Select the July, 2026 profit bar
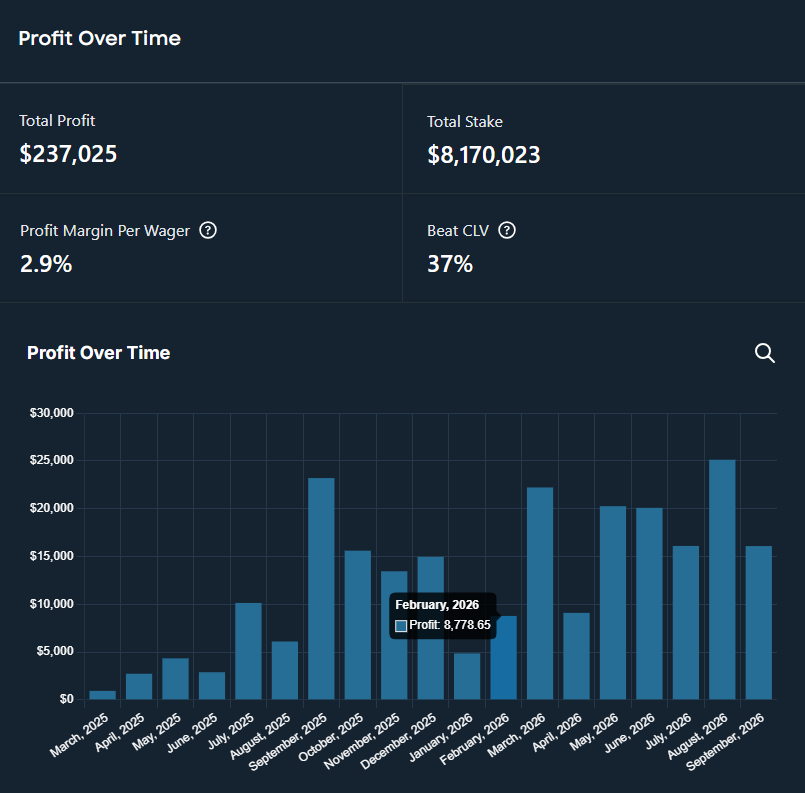 686,623
